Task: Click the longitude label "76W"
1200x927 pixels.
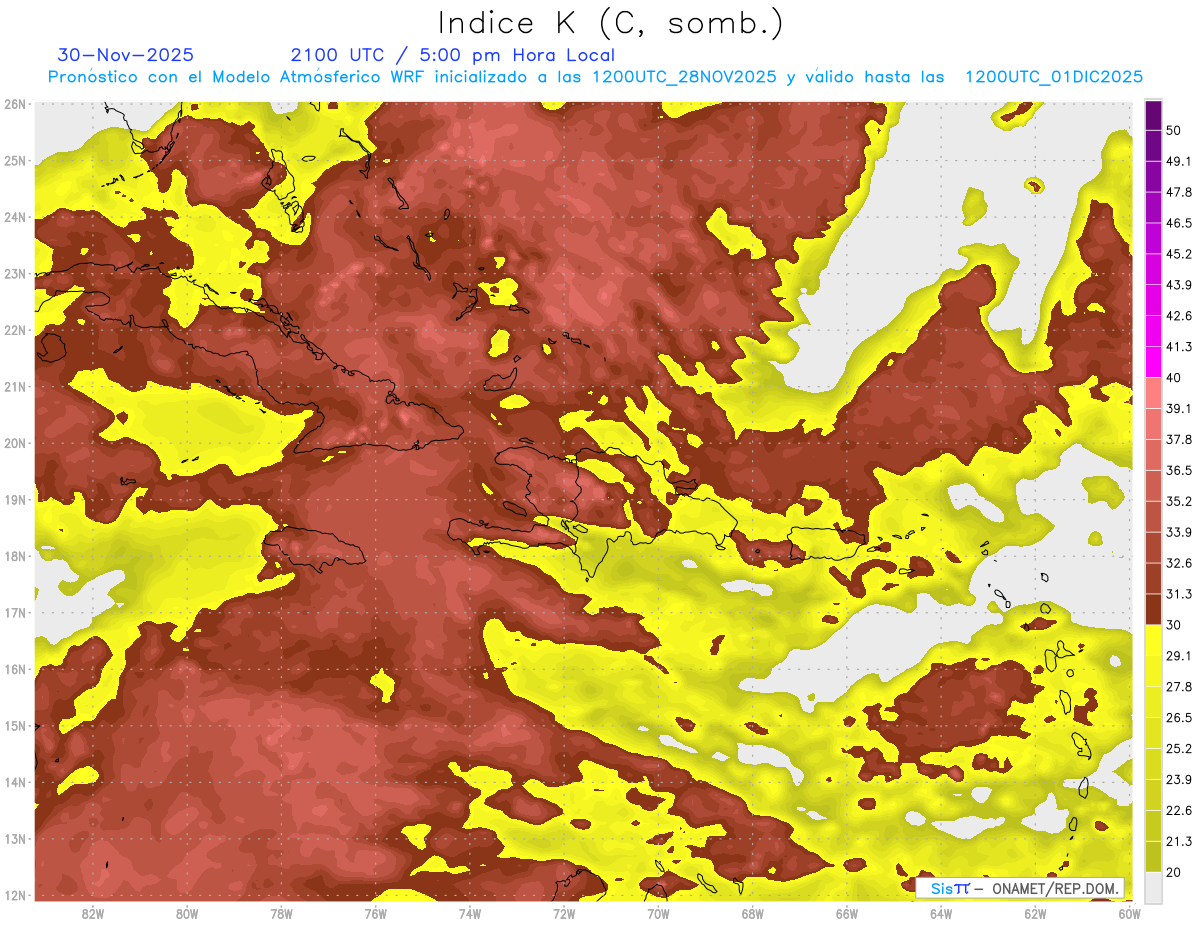Action: pos(375,914)
